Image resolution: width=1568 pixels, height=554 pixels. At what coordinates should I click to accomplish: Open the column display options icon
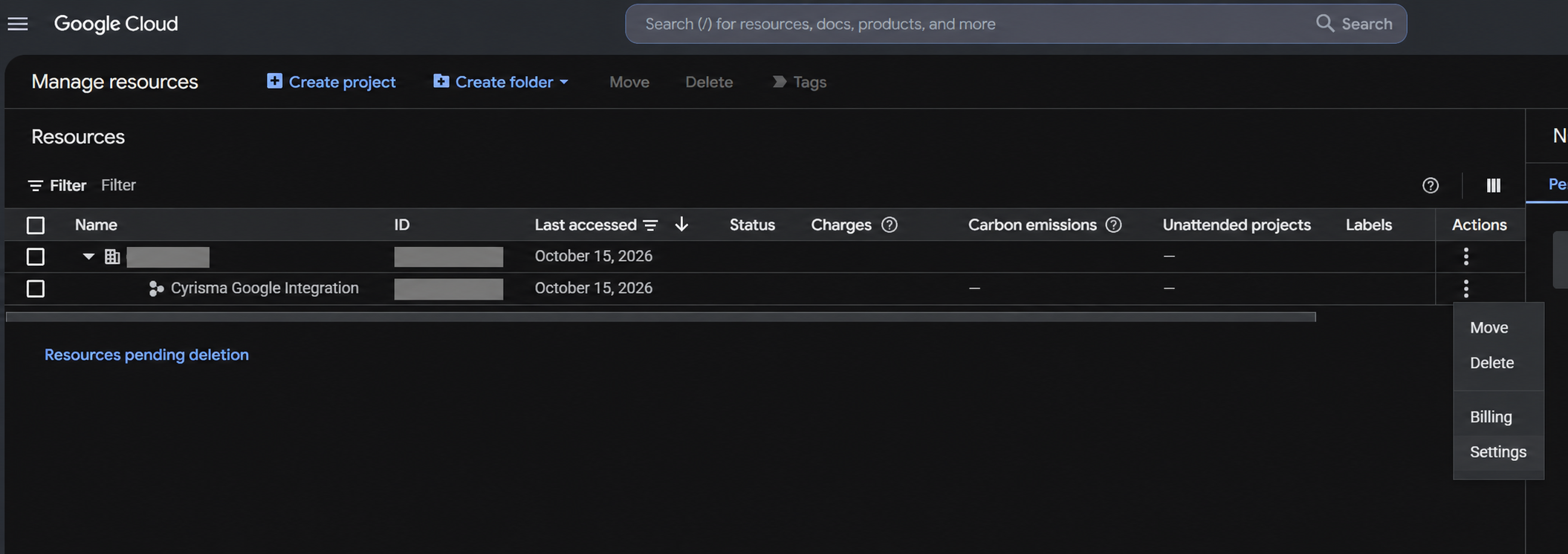tap(1494, 185)
